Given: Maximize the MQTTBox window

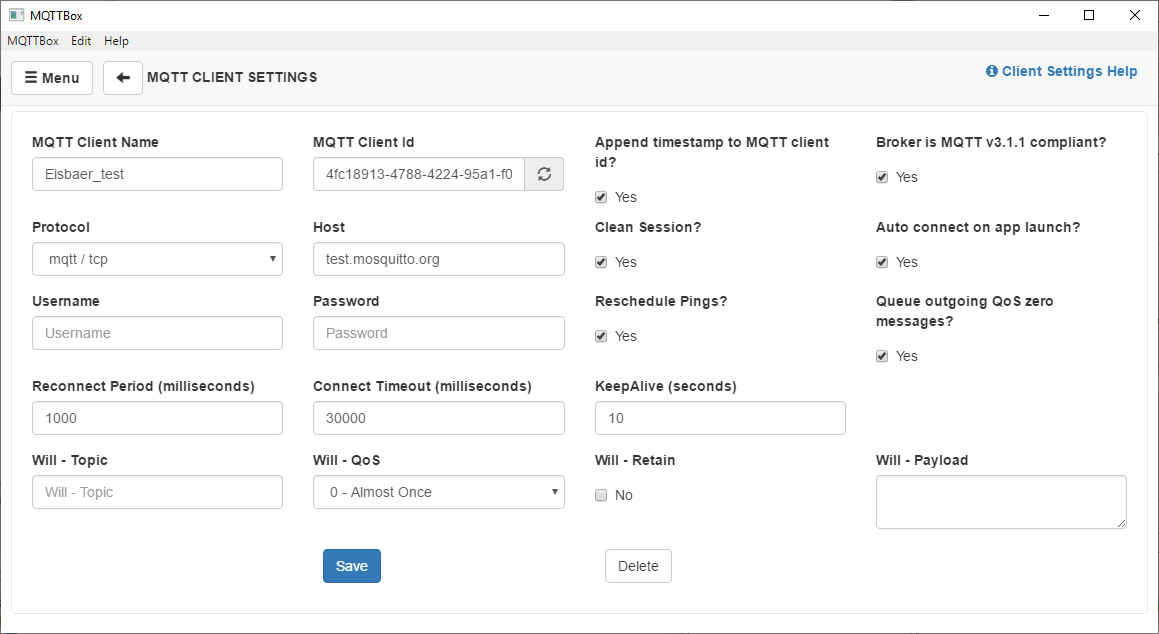Looking at the screenshot, I should click(1089, 15).
